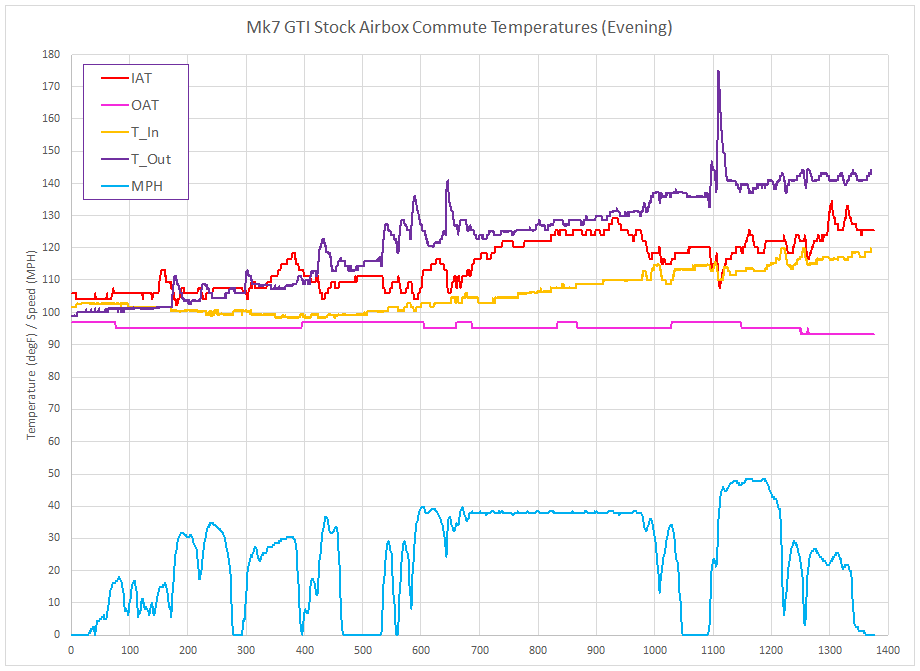Image resolution: width=920 pixels, height=671 pixels.
Task: Click the y-axis label 70
Action: click(53, 409)
